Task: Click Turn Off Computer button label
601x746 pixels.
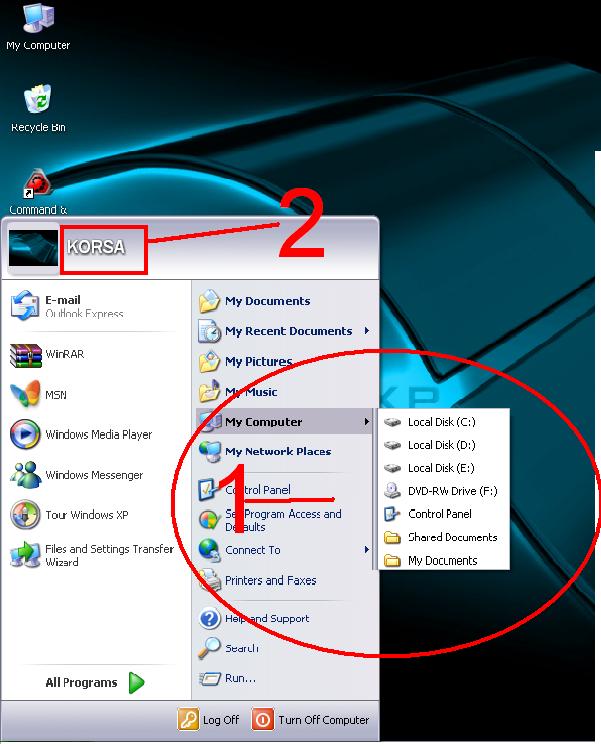Action: click(x=324, y=720)
